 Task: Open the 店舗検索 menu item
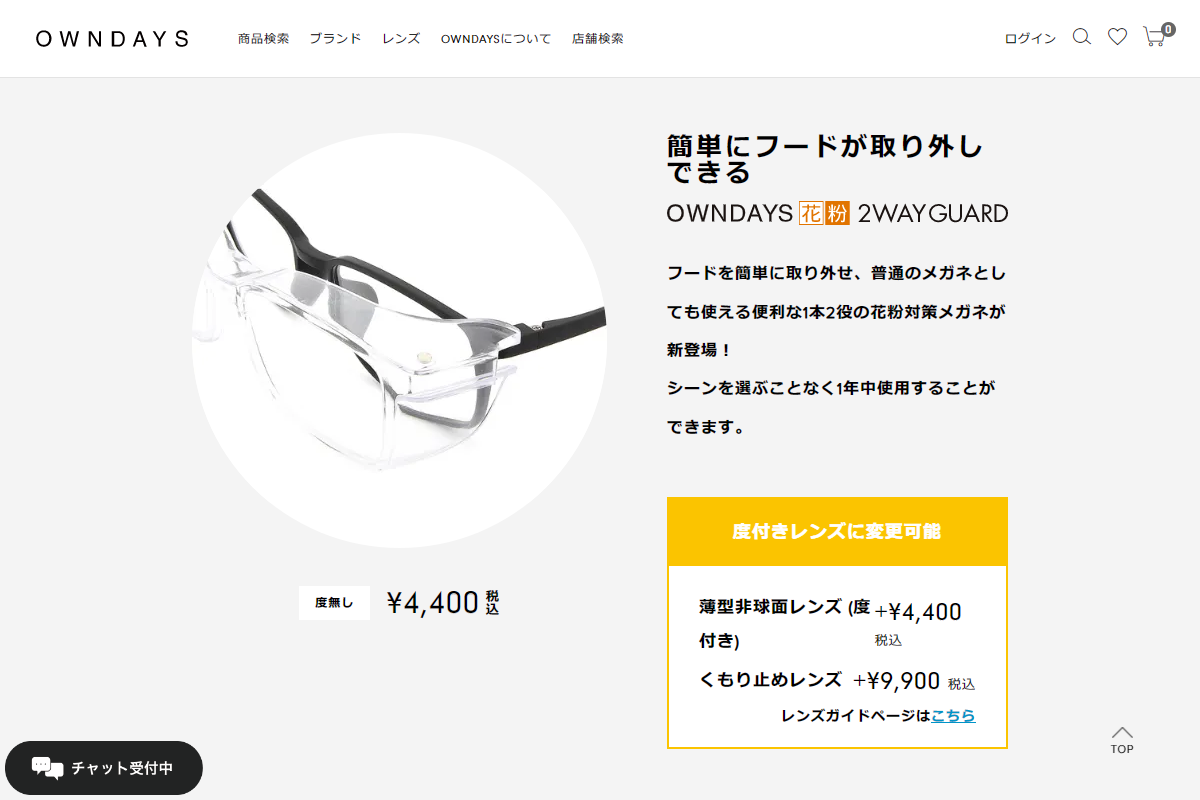(x=597, y=39)
